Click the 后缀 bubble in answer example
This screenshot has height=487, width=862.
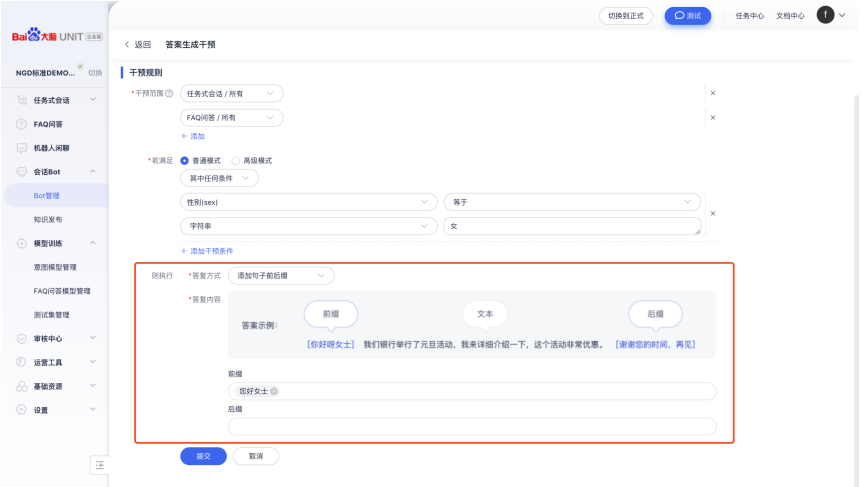tap(655, 314)
